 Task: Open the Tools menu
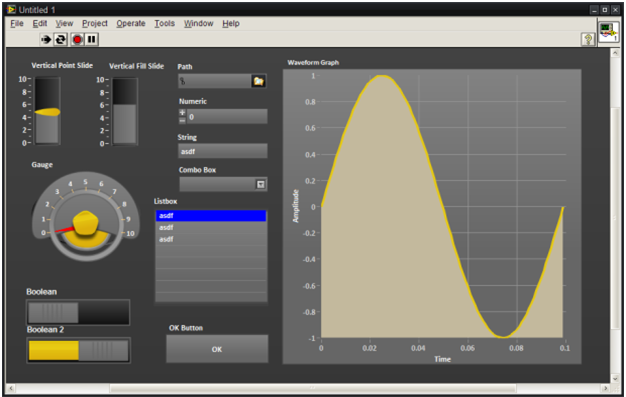(x=164, y=24)
